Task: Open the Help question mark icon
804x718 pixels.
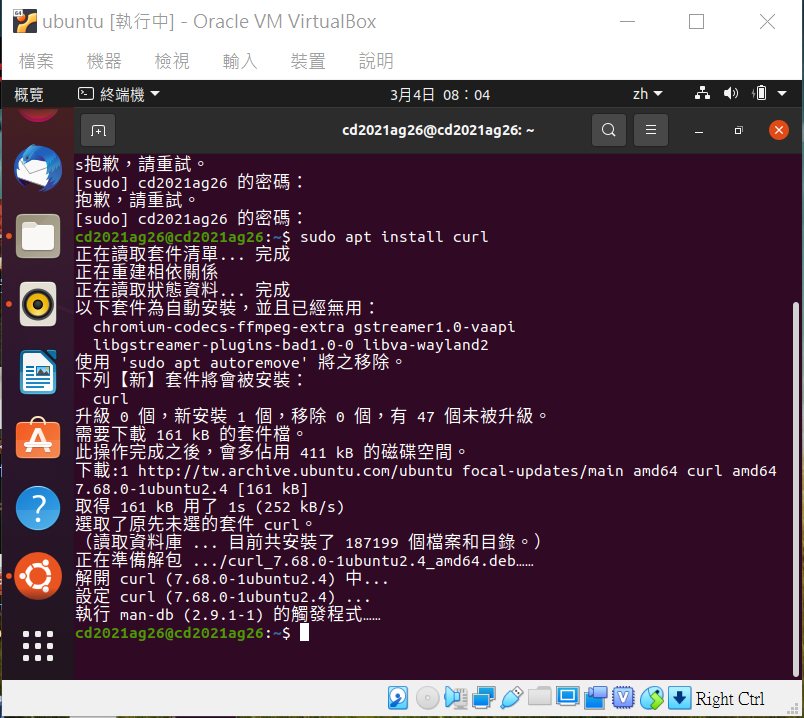Action: click(x=38, y=508)
